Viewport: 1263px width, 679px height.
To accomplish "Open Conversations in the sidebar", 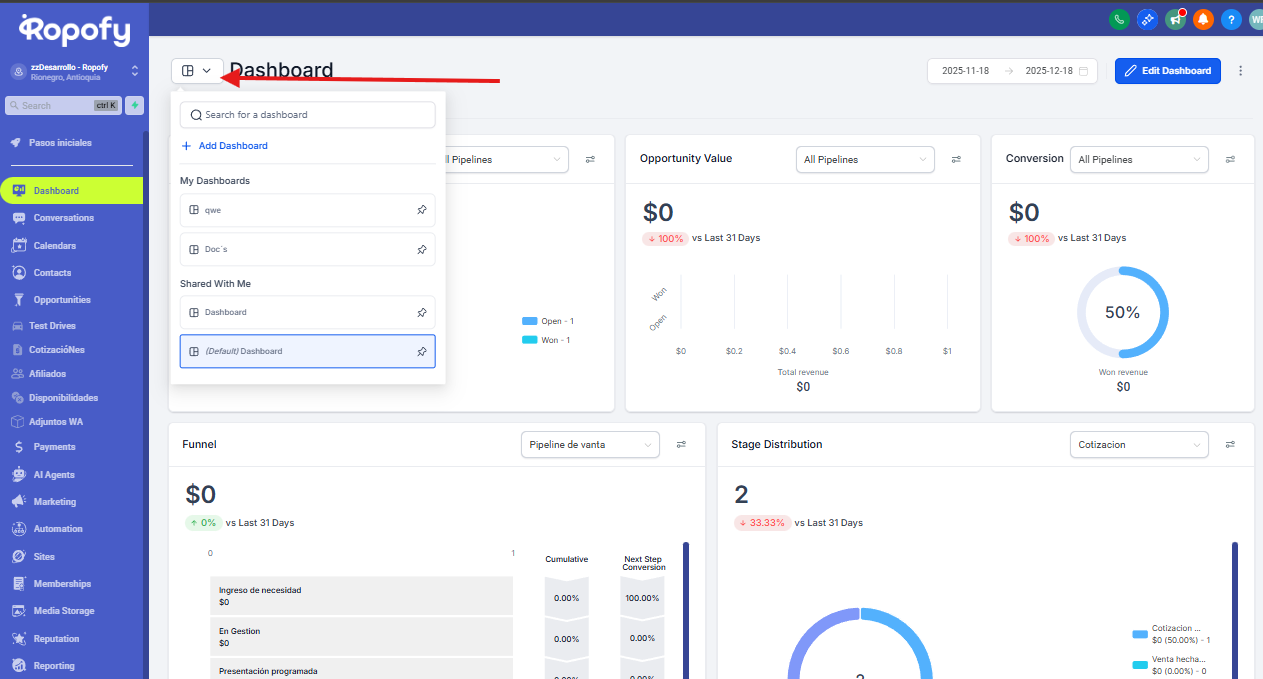I will pyautogui.click(x=63, y=218).
